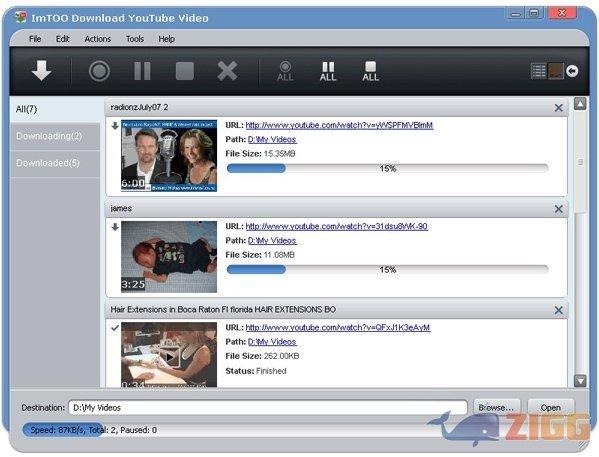Screen dimensions: 599x457
Task: Switch to thumbnail view mode
Action: coord(556,71)
